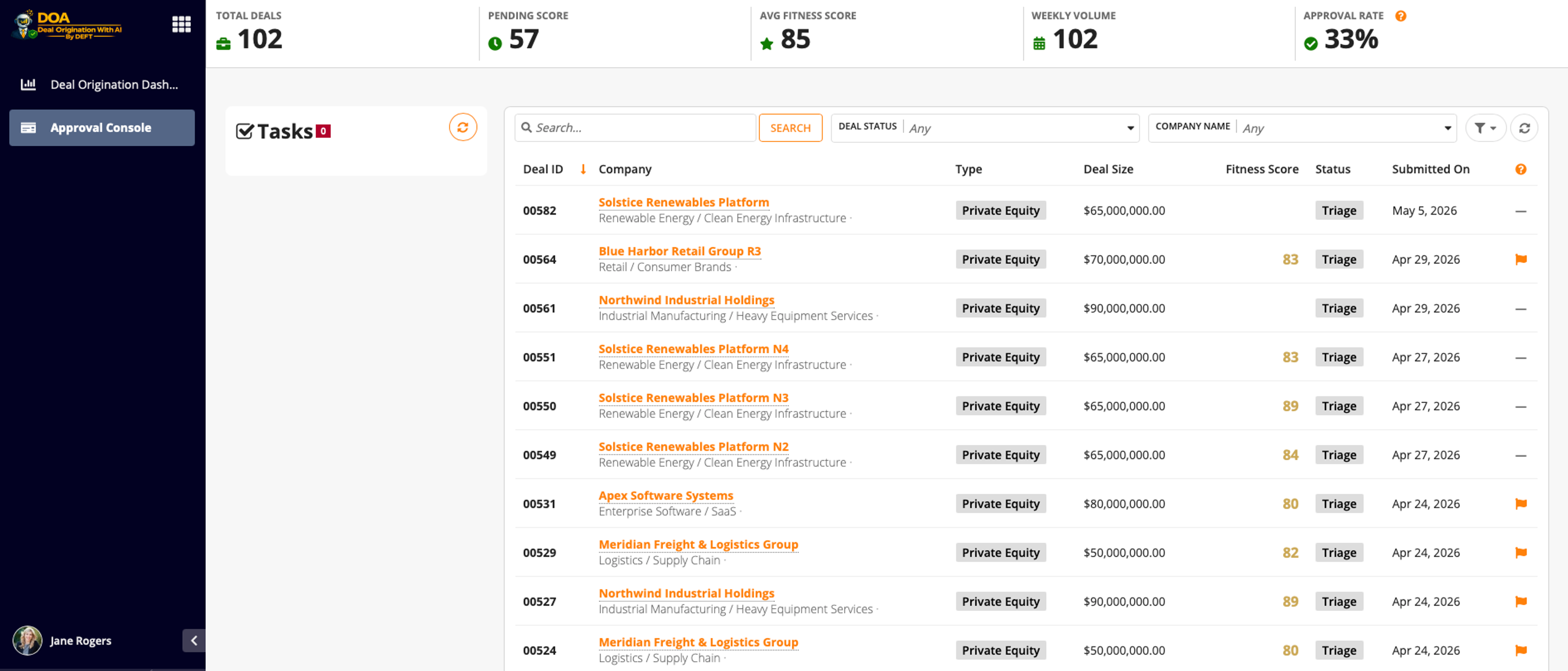Click the May 5, 2026 submitted date
The height and width of the screenshot is (671, 1568).
tap(1424, 211)
